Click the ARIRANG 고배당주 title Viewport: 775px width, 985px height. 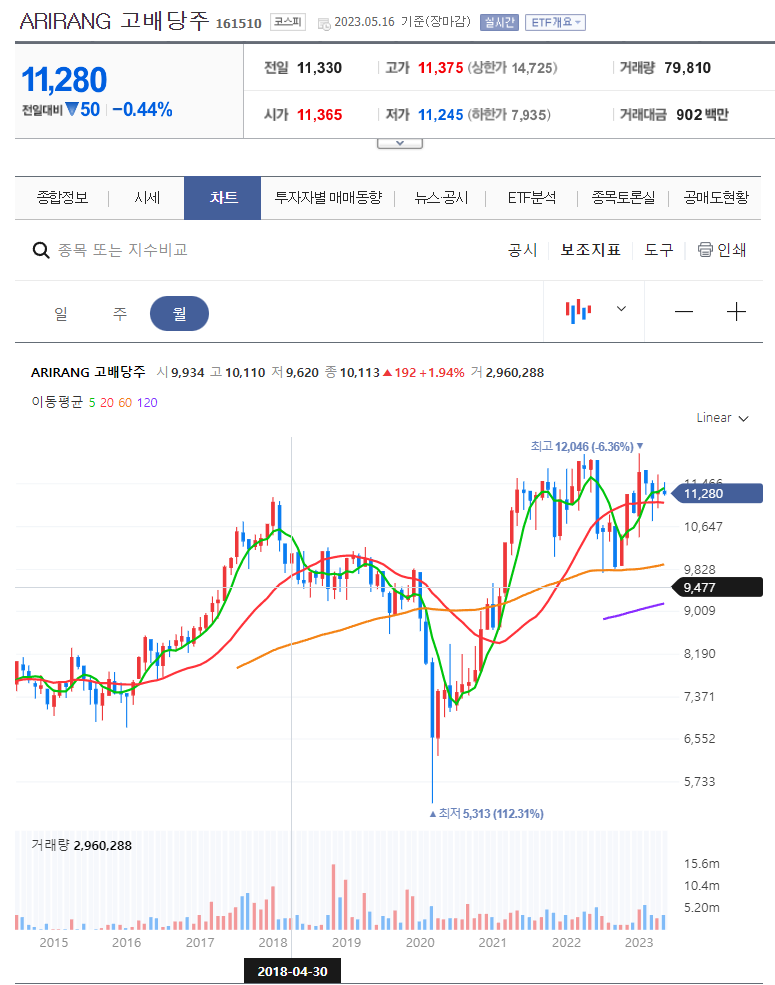pos(114,21)
